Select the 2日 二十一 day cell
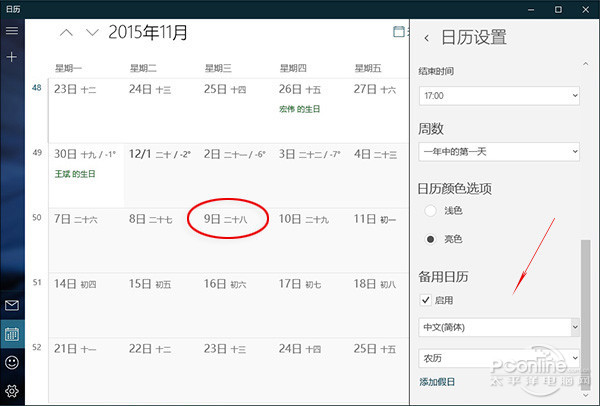This screenshot has width=600, height=406. (x=236, y=176)
